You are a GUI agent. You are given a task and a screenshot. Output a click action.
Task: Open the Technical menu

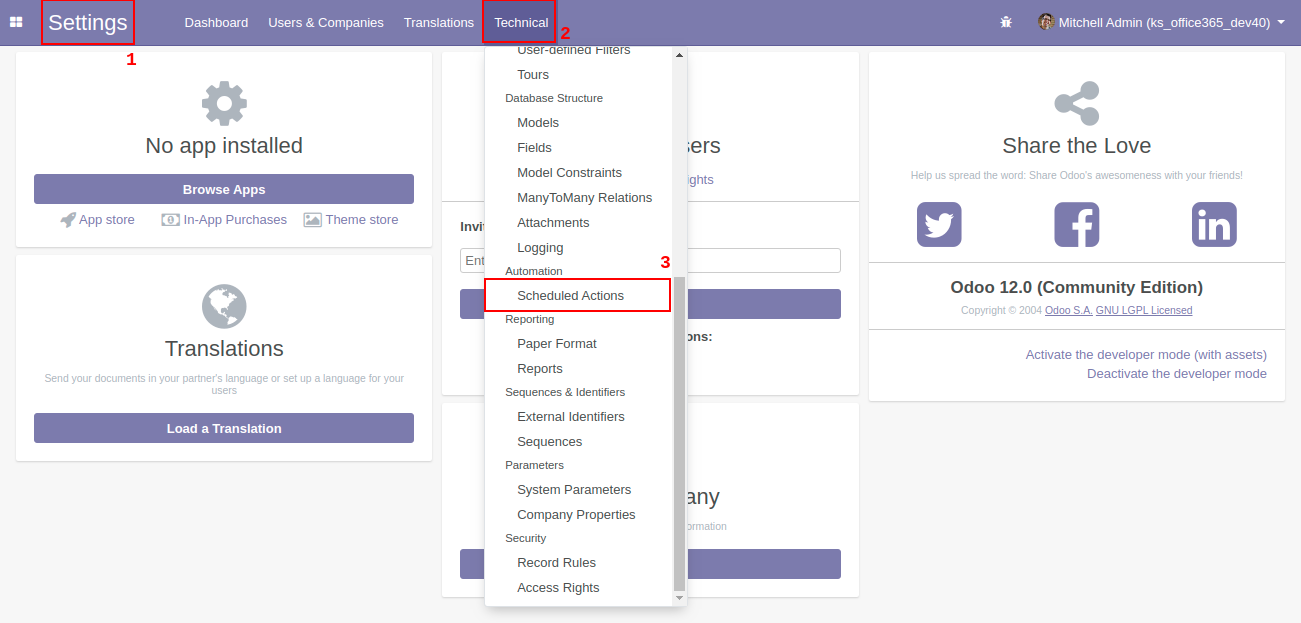521,22
